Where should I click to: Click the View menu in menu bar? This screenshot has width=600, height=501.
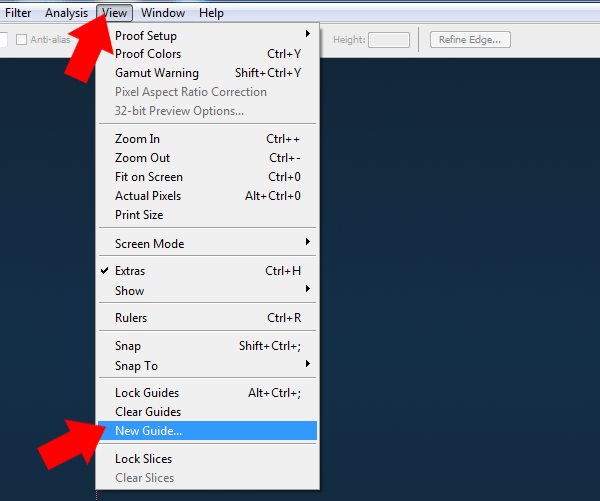click(114, 13)
